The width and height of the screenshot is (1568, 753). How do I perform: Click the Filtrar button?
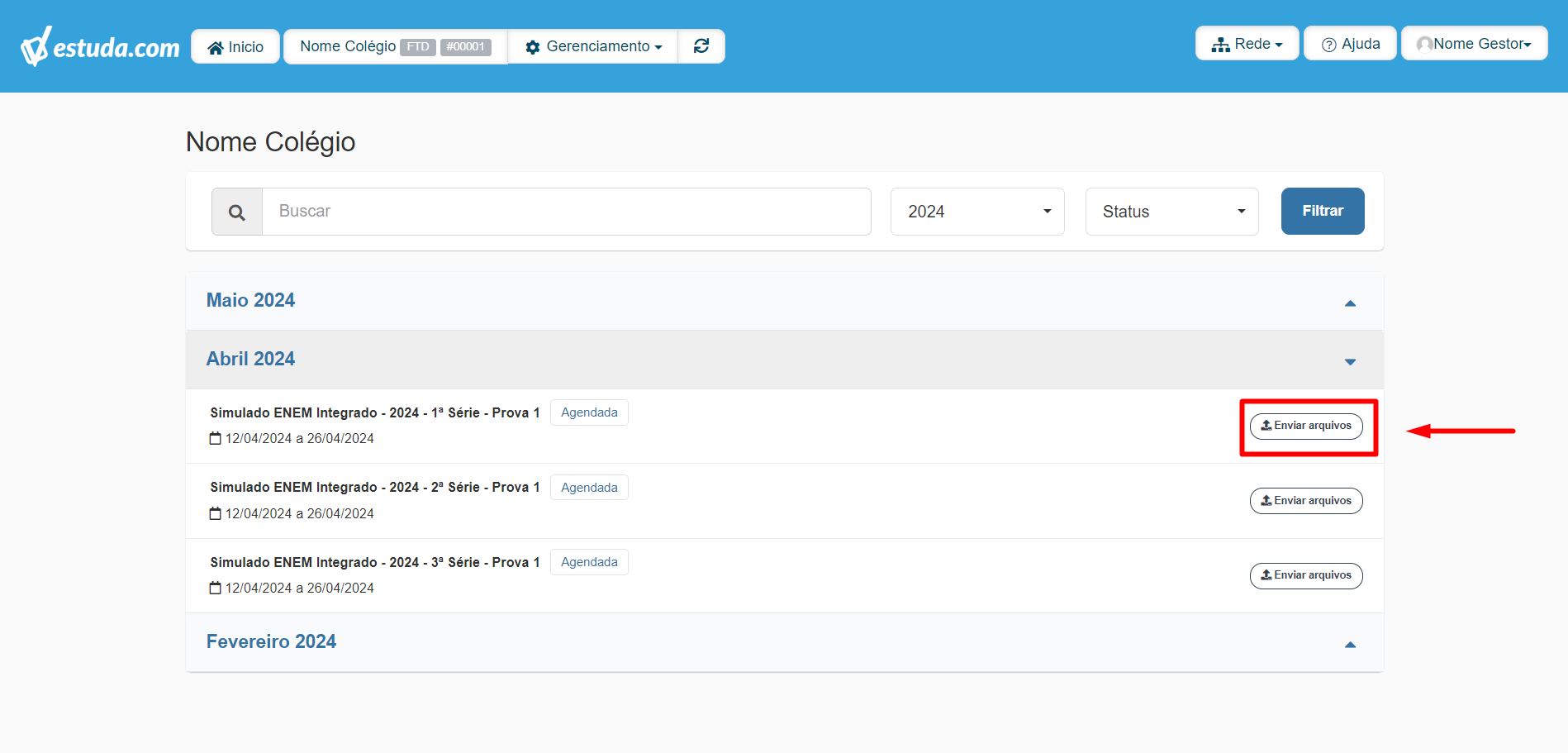pos(1323,211)
